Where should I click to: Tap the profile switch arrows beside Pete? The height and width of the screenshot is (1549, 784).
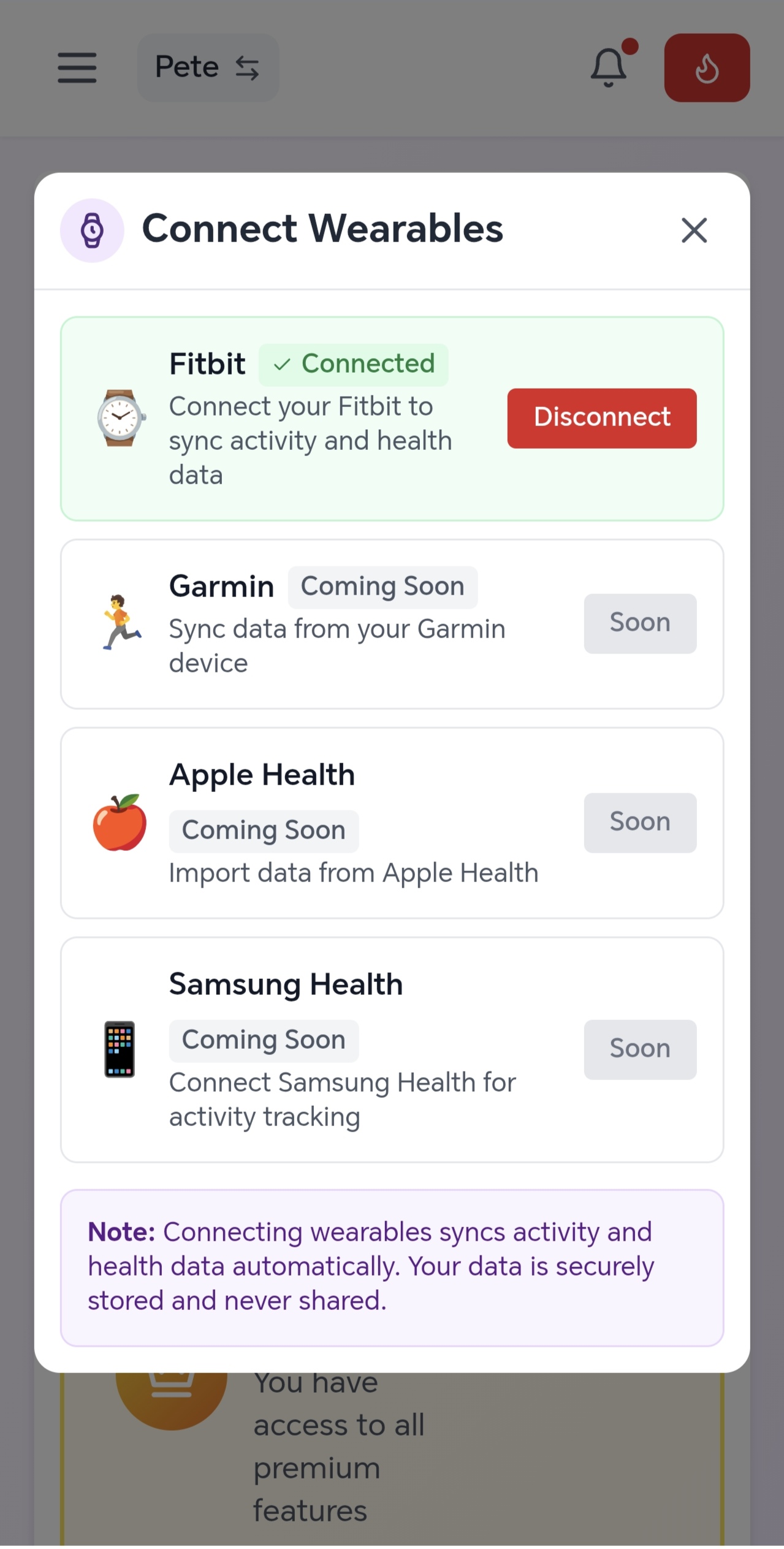[247, 67]
